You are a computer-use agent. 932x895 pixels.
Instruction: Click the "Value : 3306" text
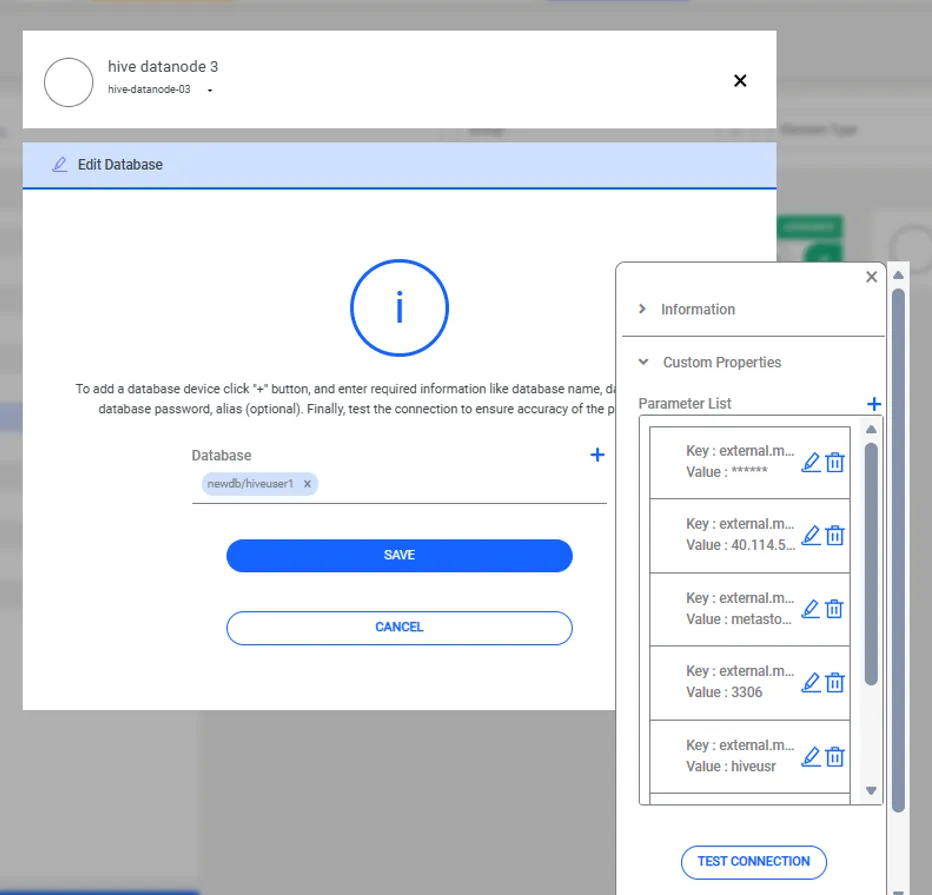pos(724,692)
